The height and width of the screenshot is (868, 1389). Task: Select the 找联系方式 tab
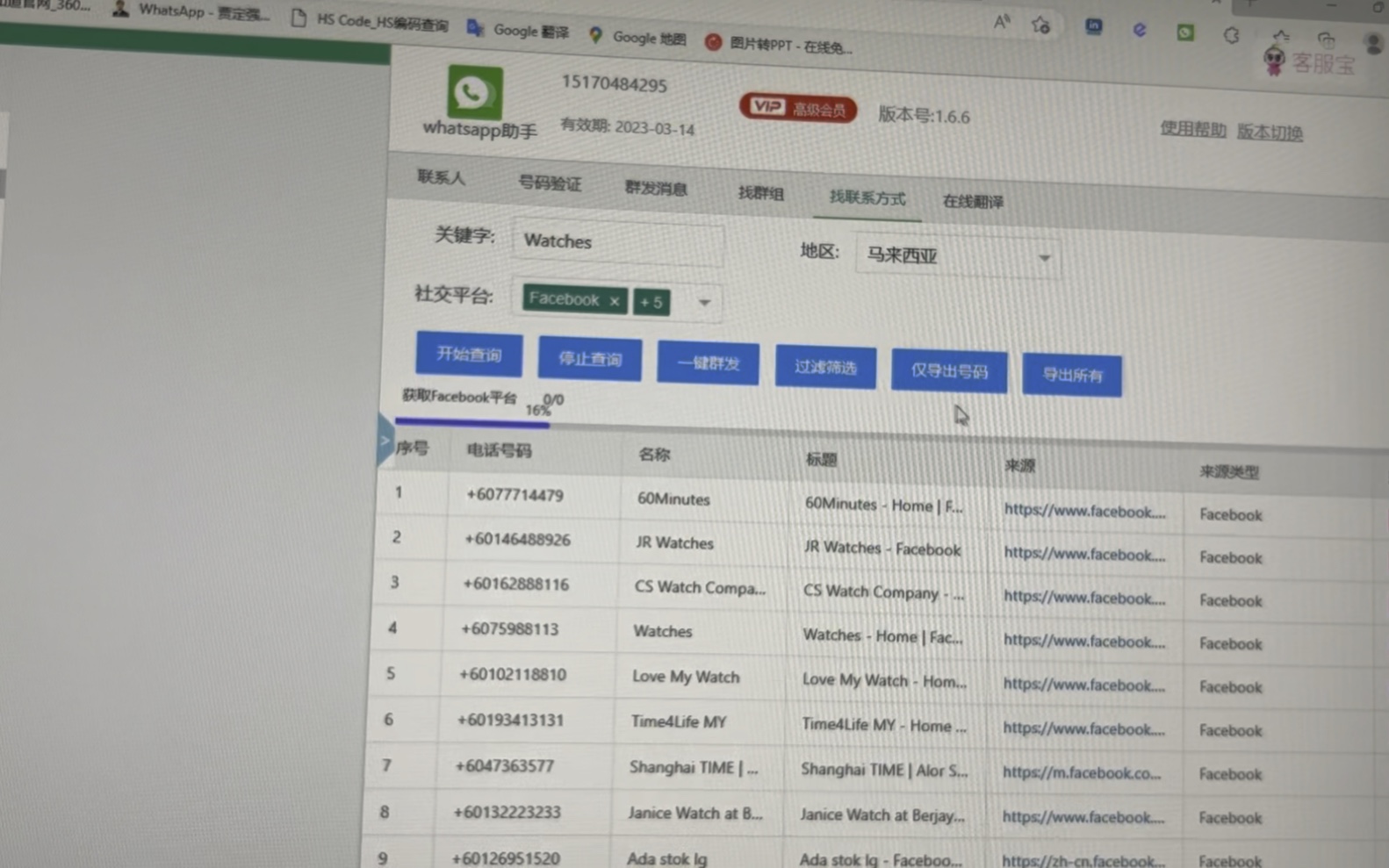867,197
